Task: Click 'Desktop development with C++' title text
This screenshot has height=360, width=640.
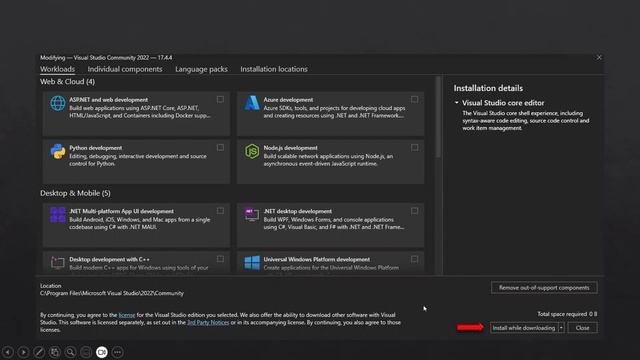Action: click(x=109, y=259)
